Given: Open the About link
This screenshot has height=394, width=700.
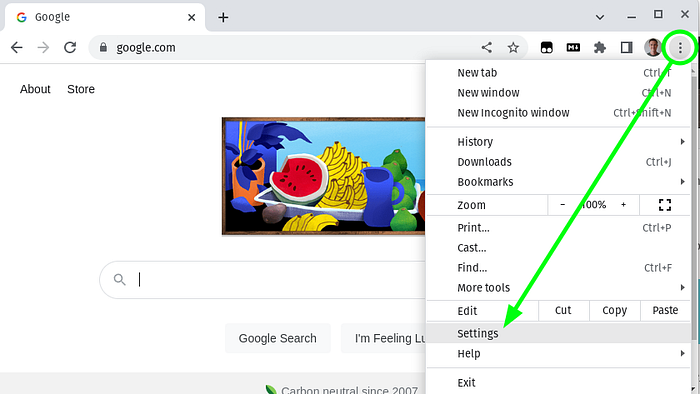Looking at the screenshot, I should click(35, 89).
